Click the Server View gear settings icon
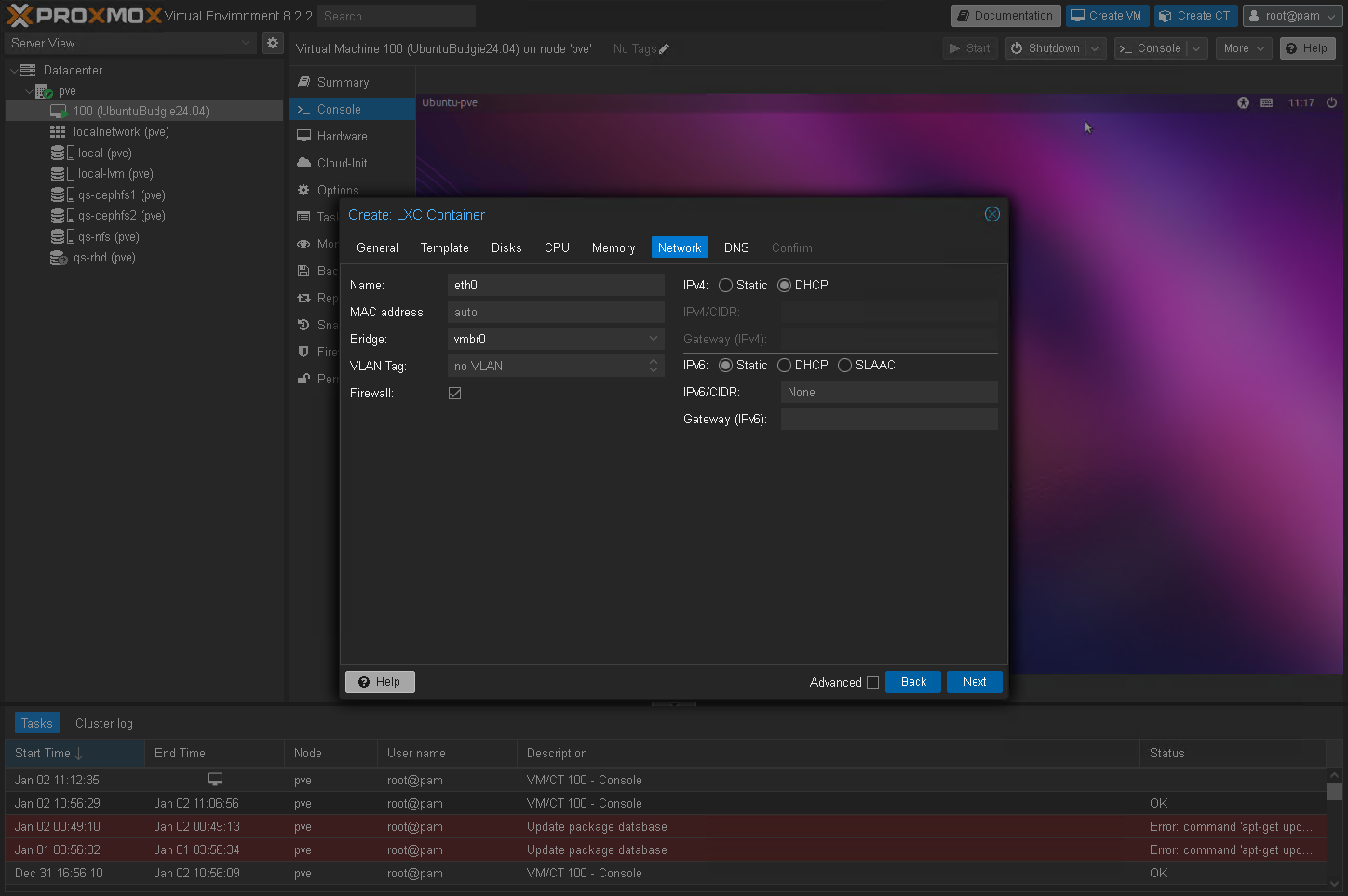The width and height of the screenshot is (1348, 896). tap(272, 43)
